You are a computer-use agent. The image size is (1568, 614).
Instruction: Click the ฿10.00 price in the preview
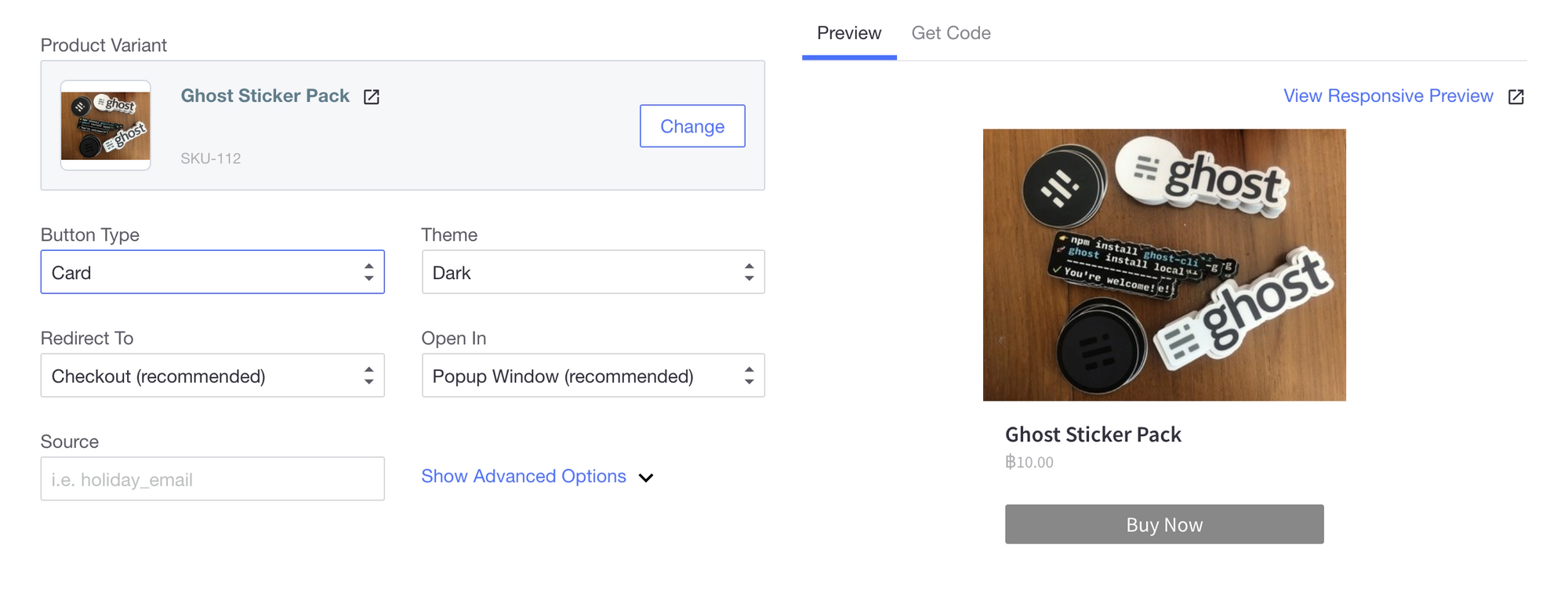point(1029,462)
